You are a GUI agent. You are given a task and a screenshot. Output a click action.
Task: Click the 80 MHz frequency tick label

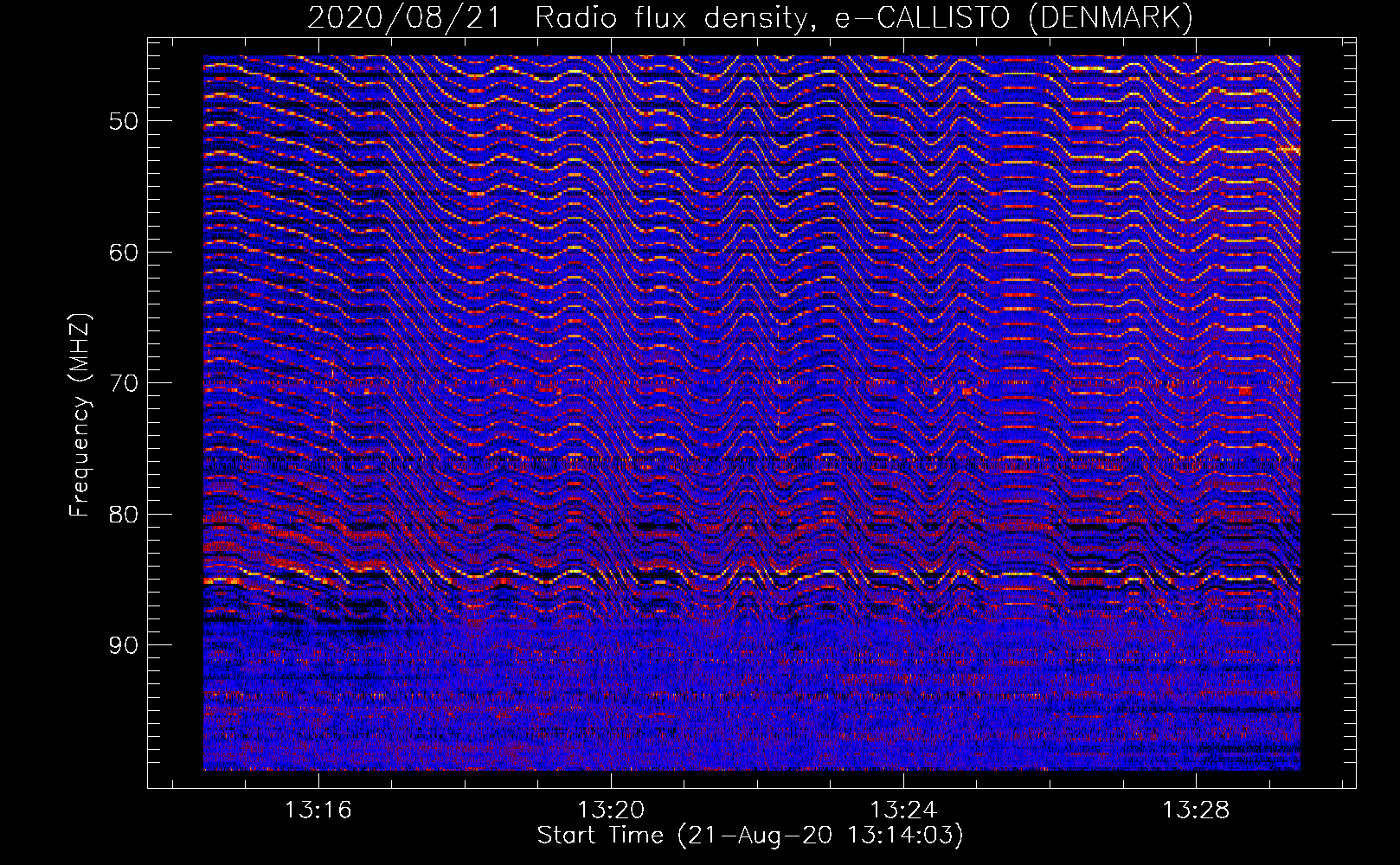[124, 515]
